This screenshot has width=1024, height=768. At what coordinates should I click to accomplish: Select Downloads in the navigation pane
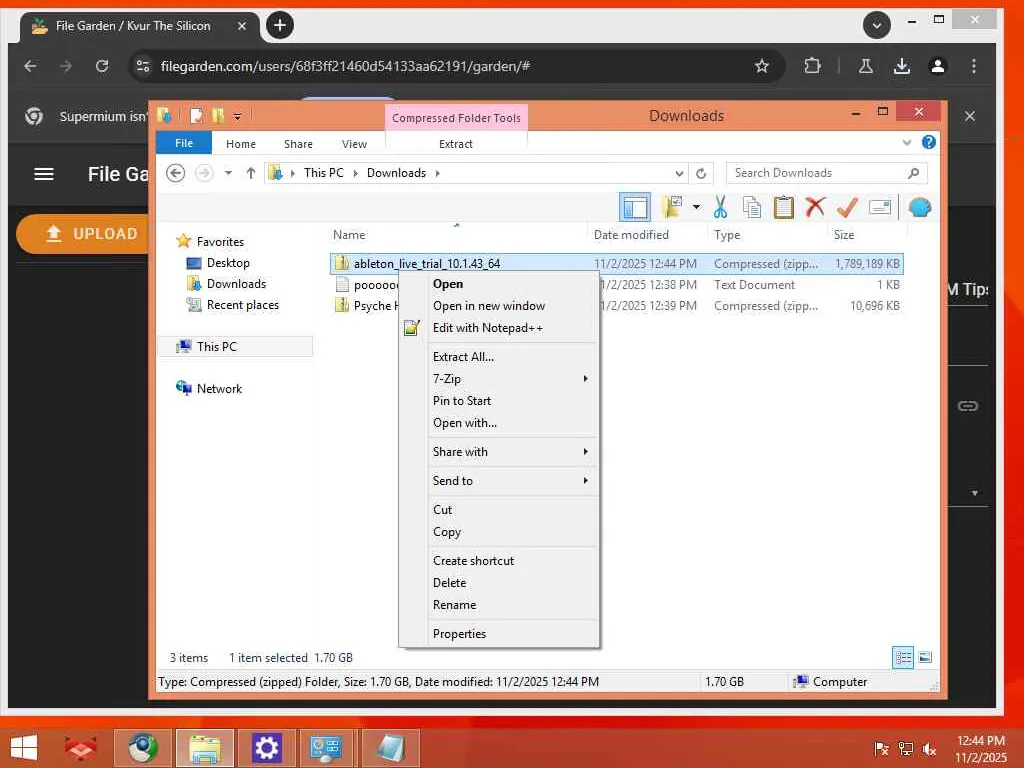tap(236, 283)
